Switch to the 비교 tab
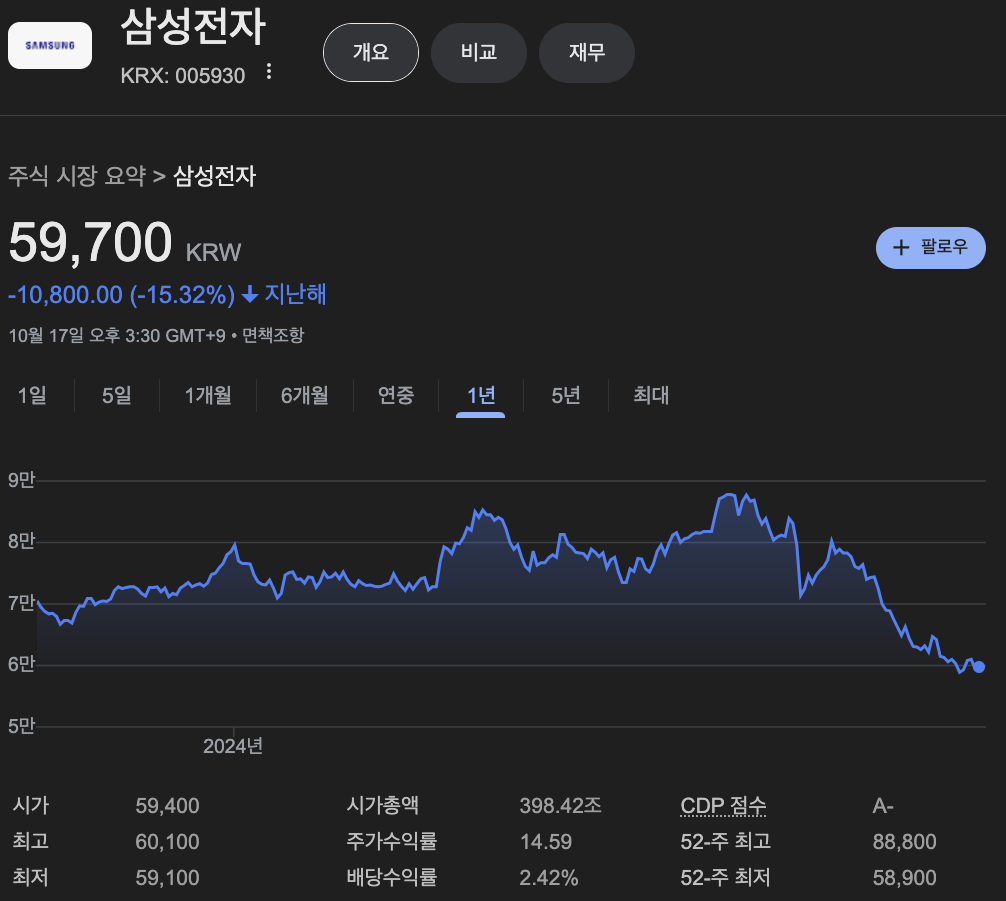Viewport: 1006px width, 901px height. [x=478, y=53]
